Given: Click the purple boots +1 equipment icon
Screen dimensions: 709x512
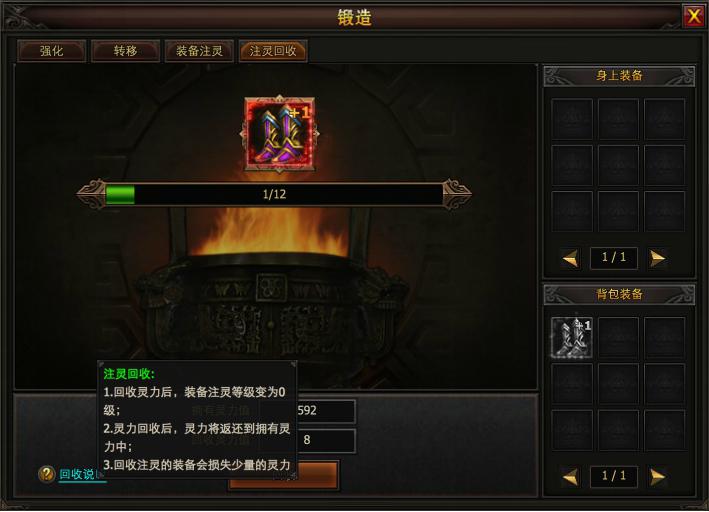Looking at the screenshot, I should [279, 134].
